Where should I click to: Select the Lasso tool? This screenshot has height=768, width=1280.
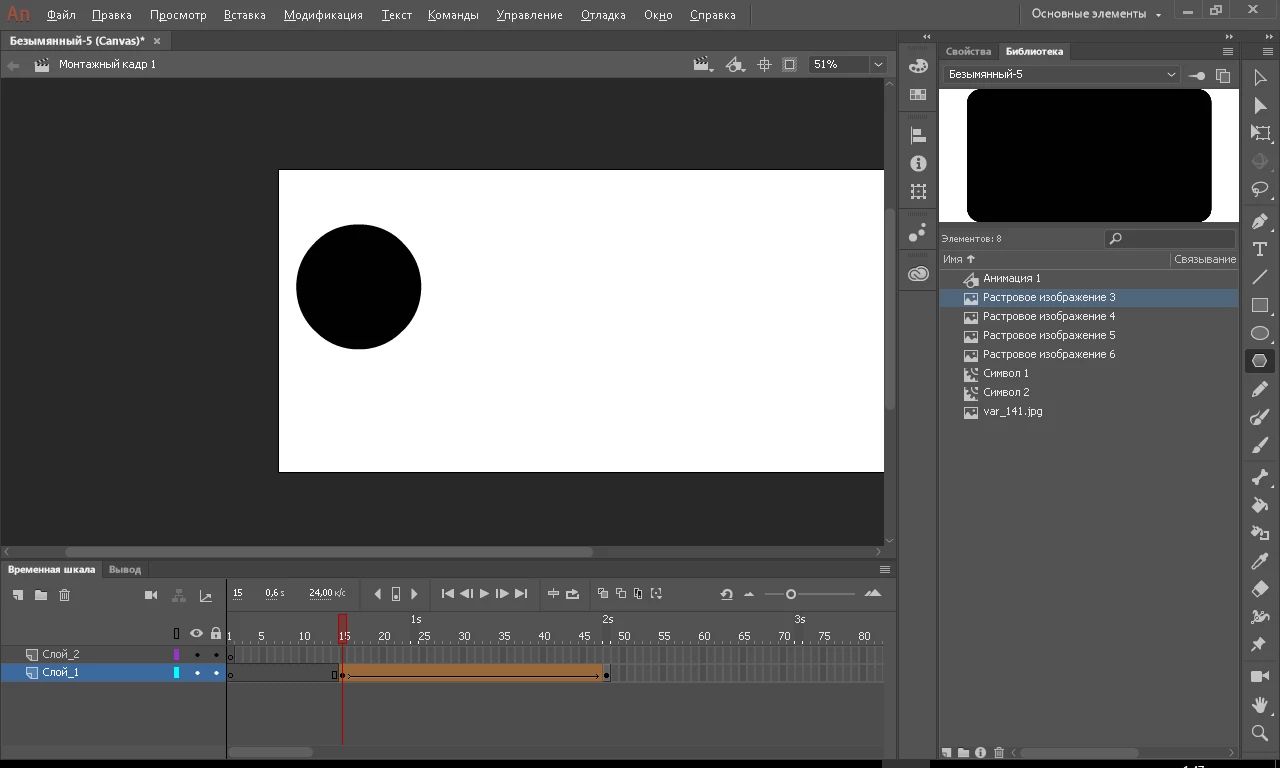click(1260, 190)
